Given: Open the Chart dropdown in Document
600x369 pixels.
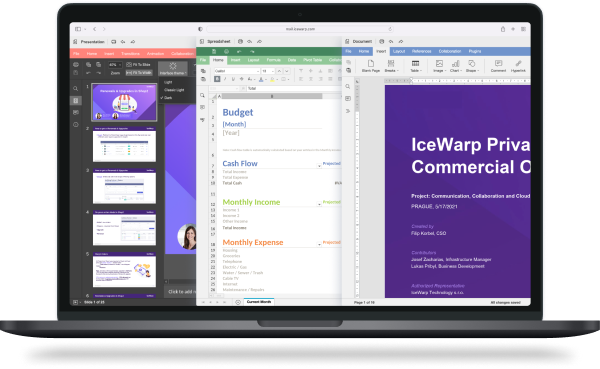Looking at the screenshot, I should click(x=455, y=66).
